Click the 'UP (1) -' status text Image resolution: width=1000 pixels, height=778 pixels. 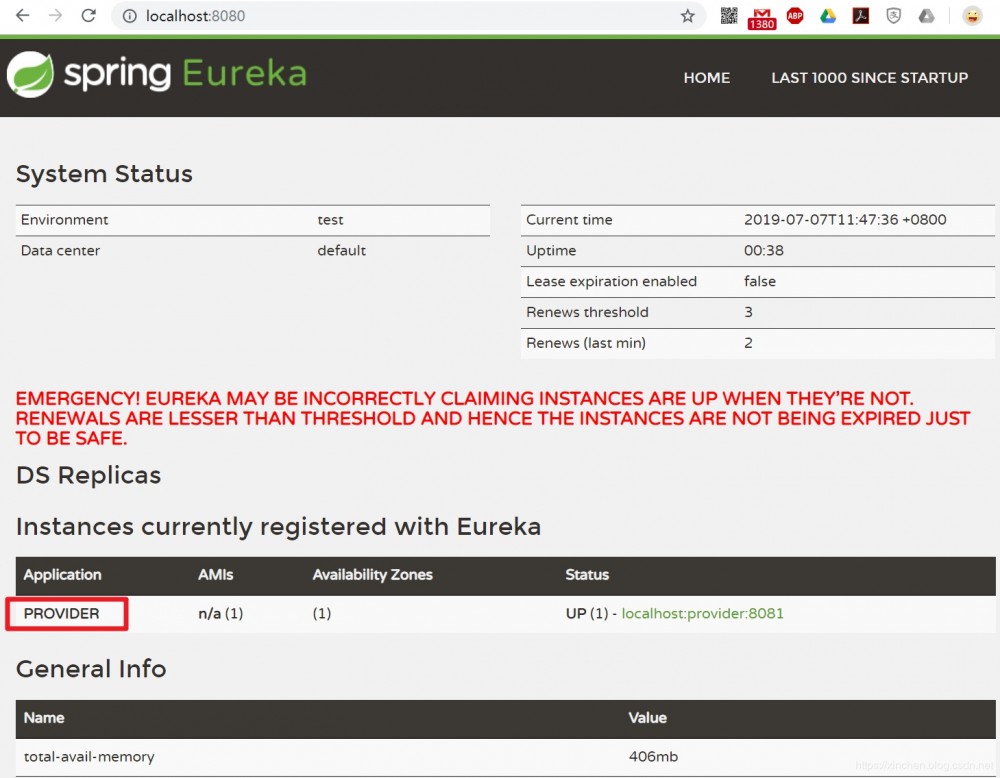coord(591,613)
